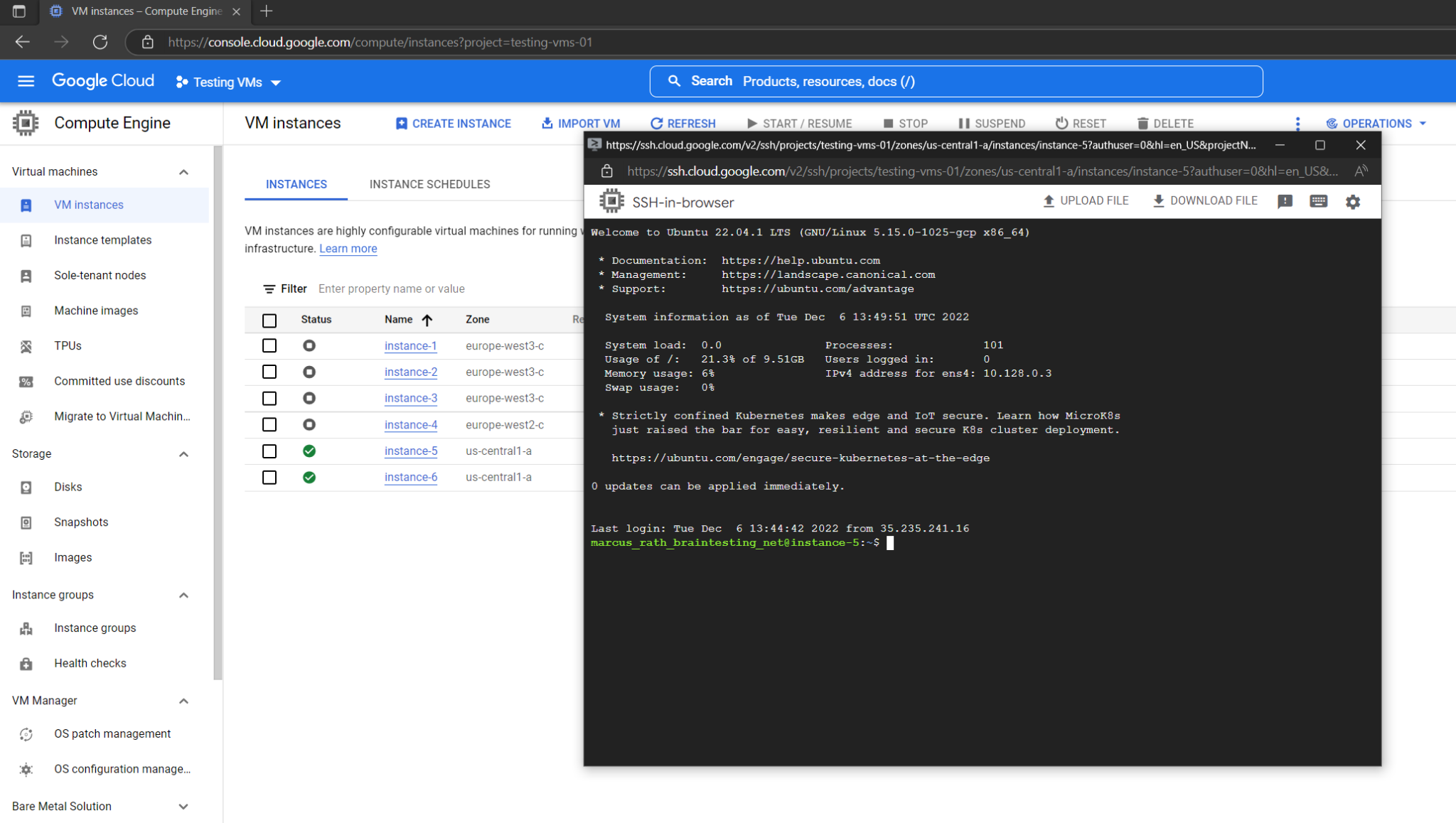This screenshot has height=823, width=1456.
Task: Open instance-2 details
Action: coord(411,372)
